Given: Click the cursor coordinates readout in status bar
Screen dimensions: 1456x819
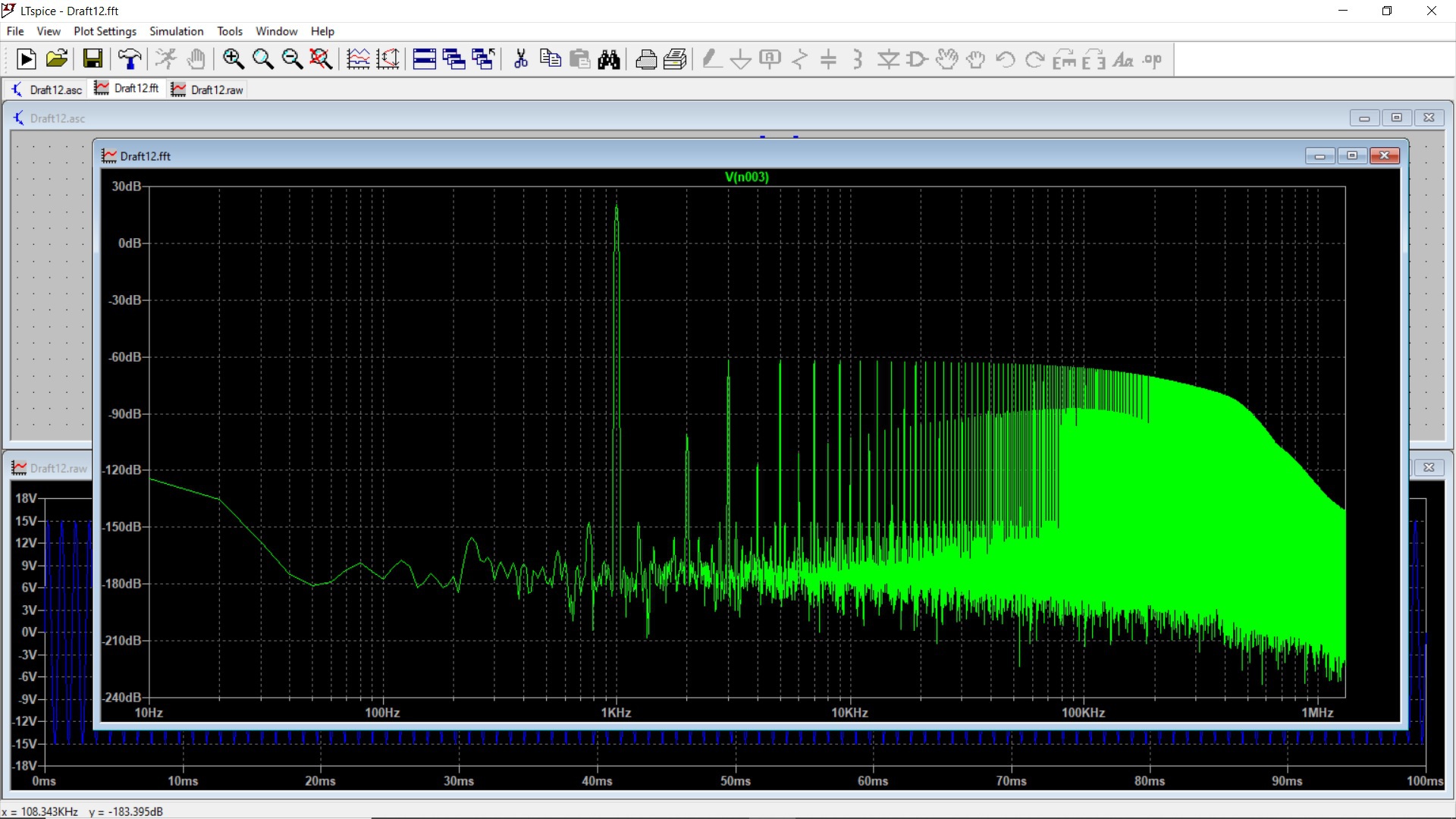Looking at the screenshot, I should 83,811.
